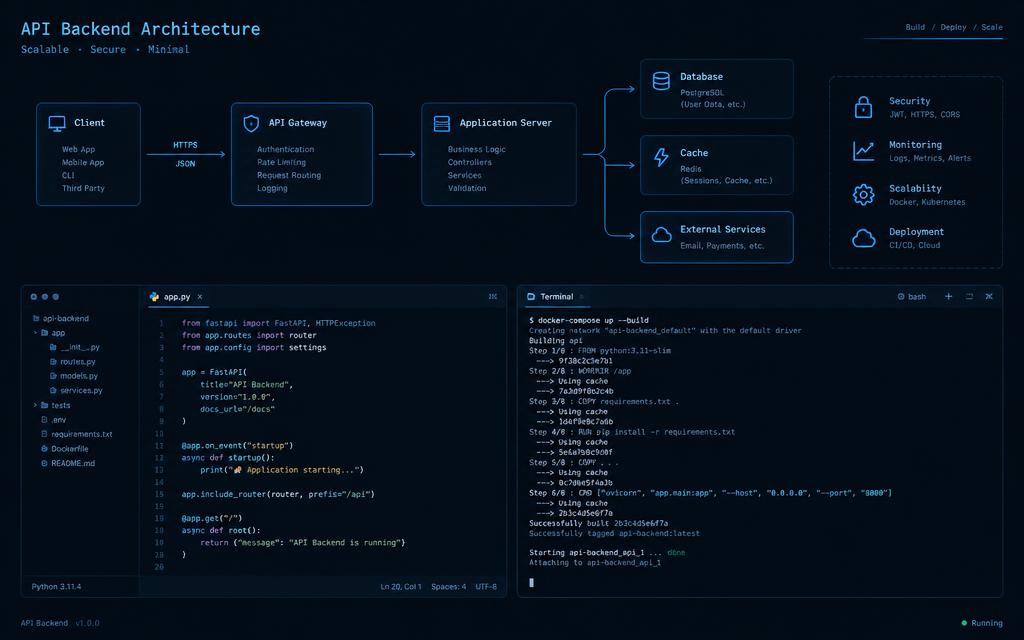
Task: Click the Scalability gear icon
Action: point(863,195)
